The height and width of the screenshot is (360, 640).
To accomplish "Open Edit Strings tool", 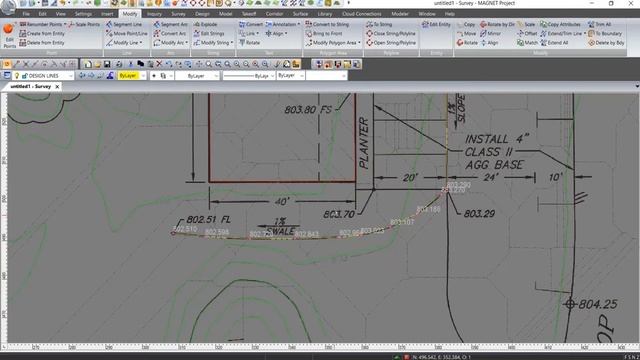I will [x=209, y=33].
